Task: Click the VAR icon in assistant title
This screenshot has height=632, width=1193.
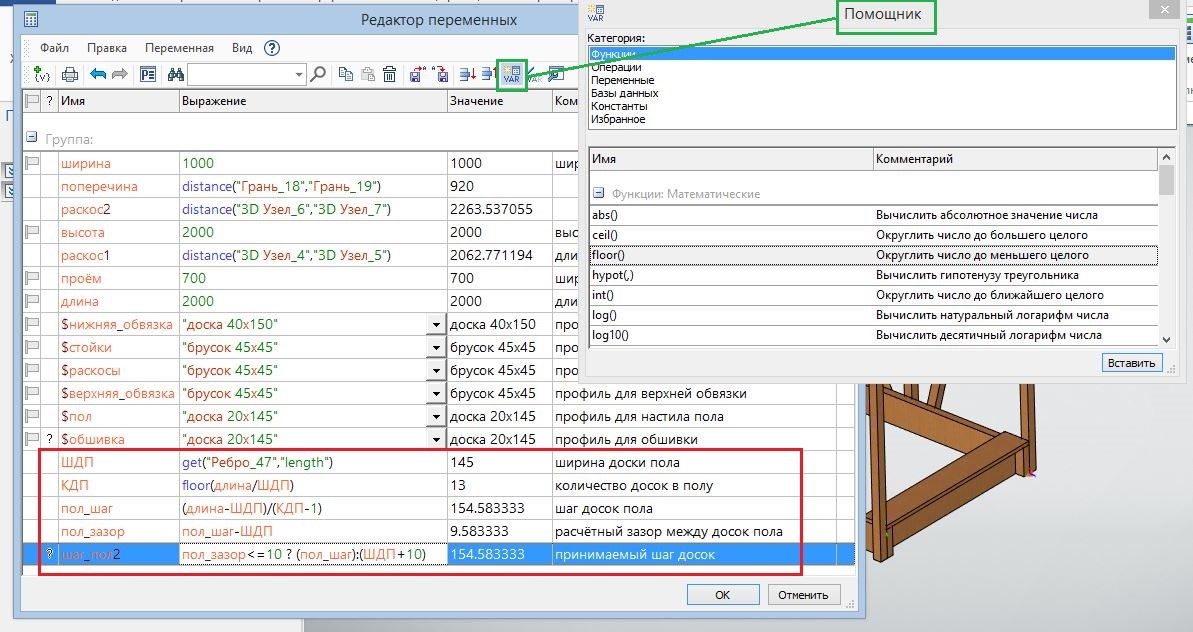Action: coord(596,13)
